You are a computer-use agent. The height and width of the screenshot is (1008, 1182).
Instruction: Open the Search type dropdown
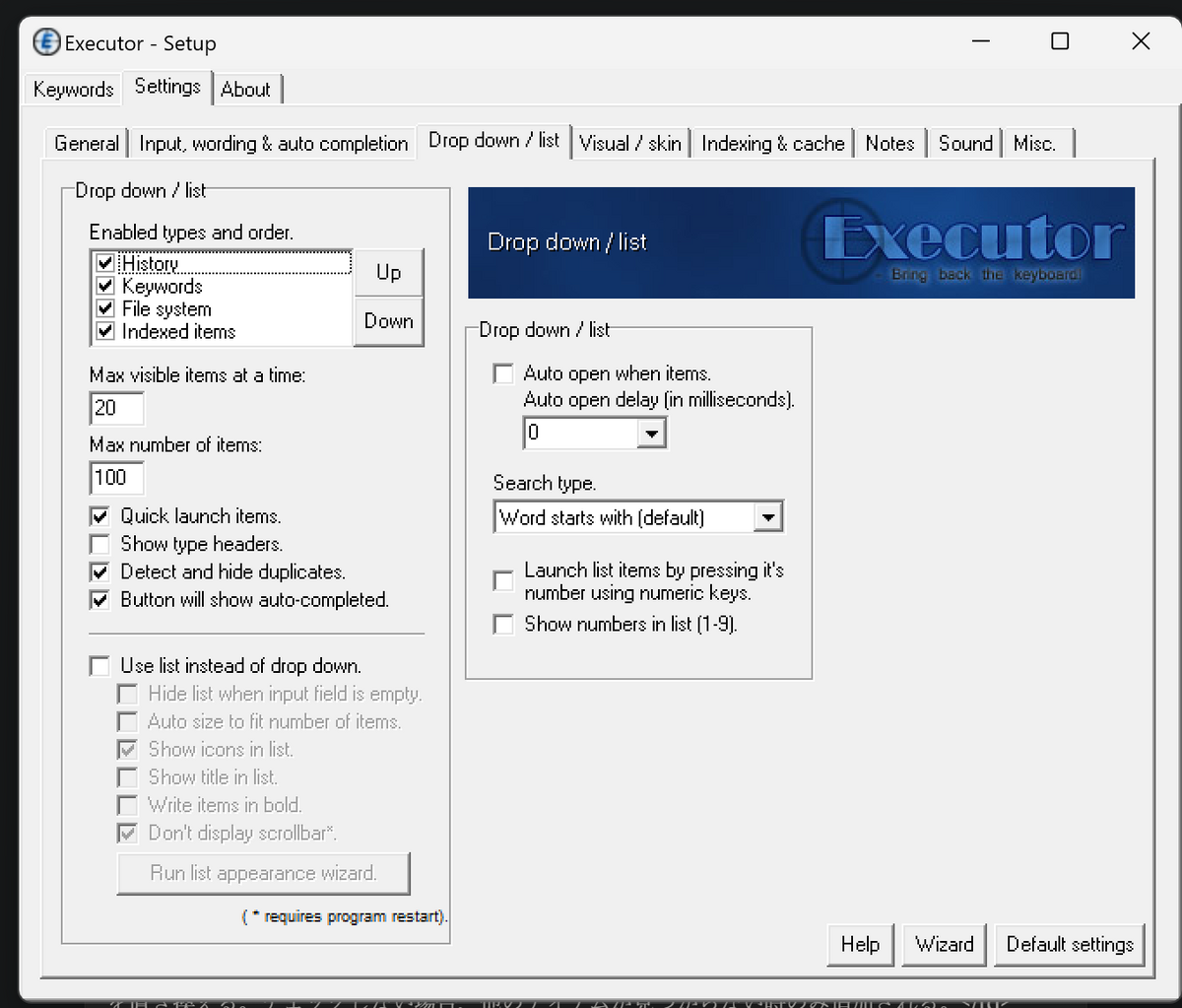click(x=769, y=517)
